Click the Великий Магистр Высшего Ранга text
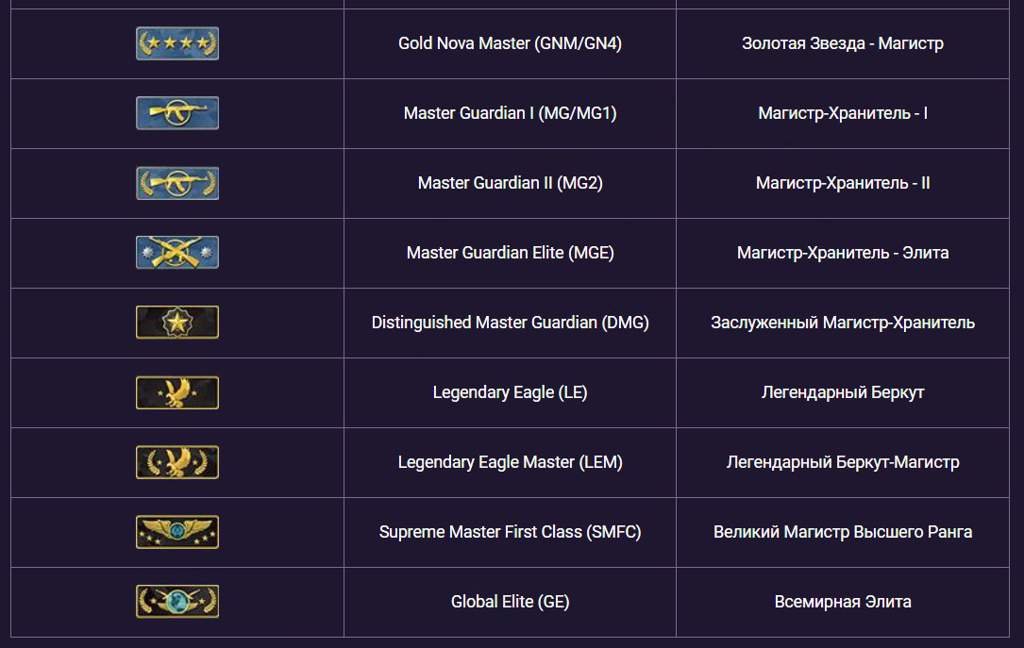This screenshot has height=648, width=1024. point(842,532)
